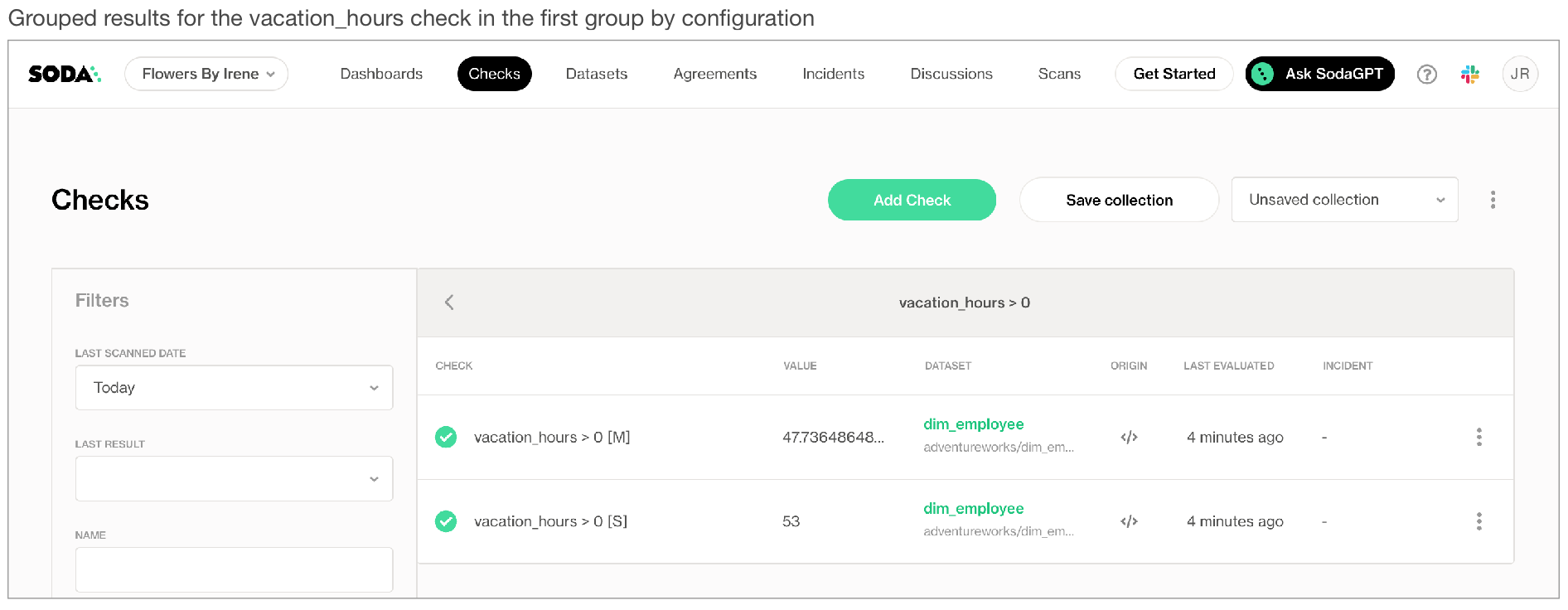Click origin code icon for vacation_hours [M]
Screen dimensions: 1568x610
point(1129,438)
